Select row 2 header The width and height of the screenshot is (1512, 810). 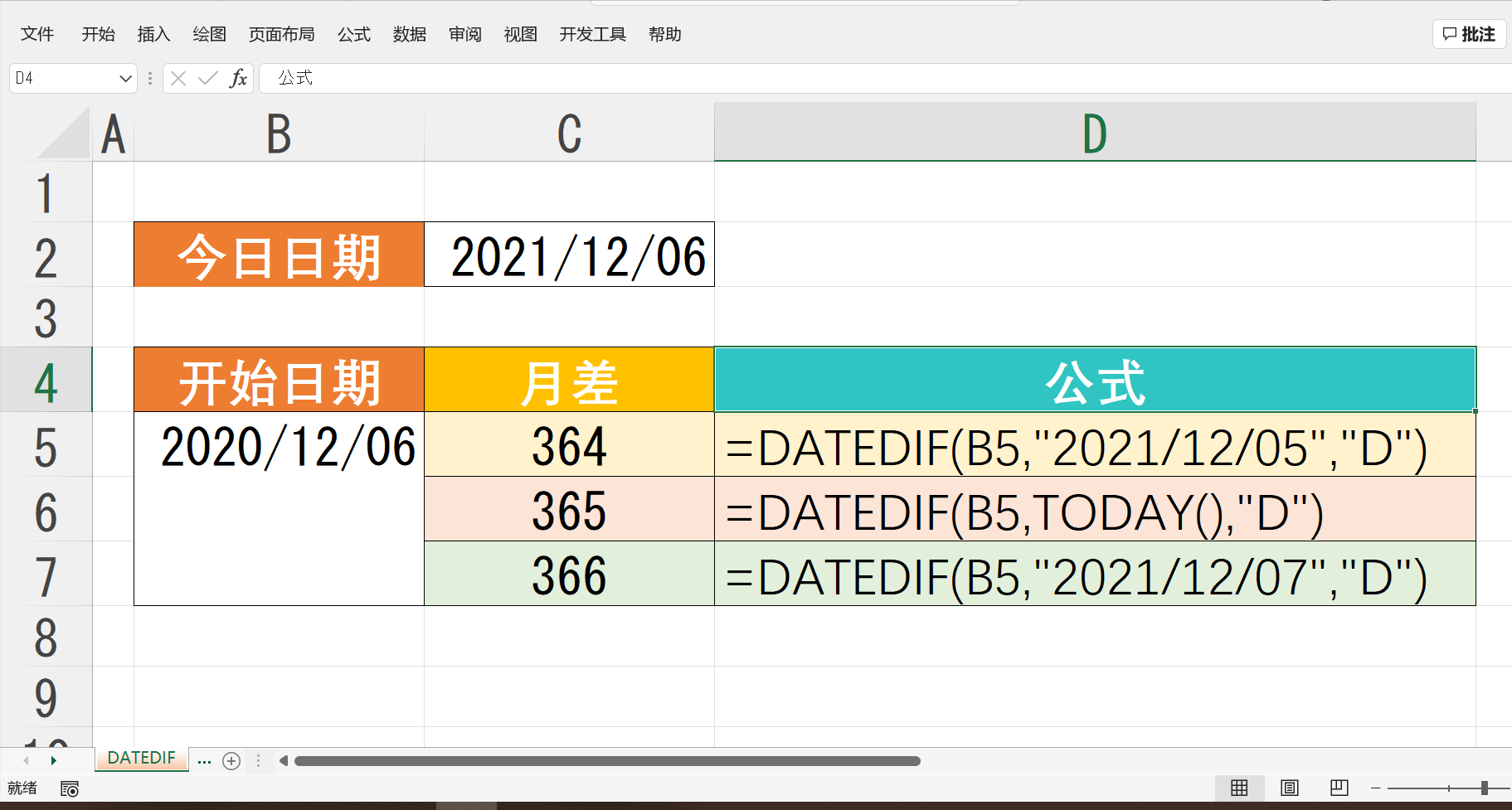(x=46, y=255)
